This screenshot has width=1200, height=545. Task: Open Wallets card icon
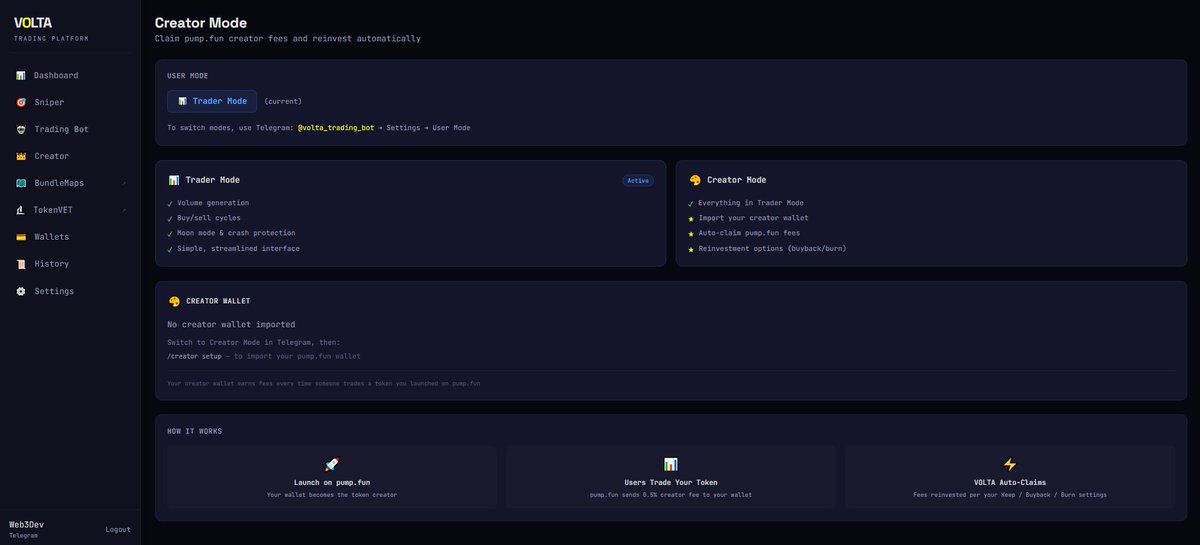click(x=20, y=237)
